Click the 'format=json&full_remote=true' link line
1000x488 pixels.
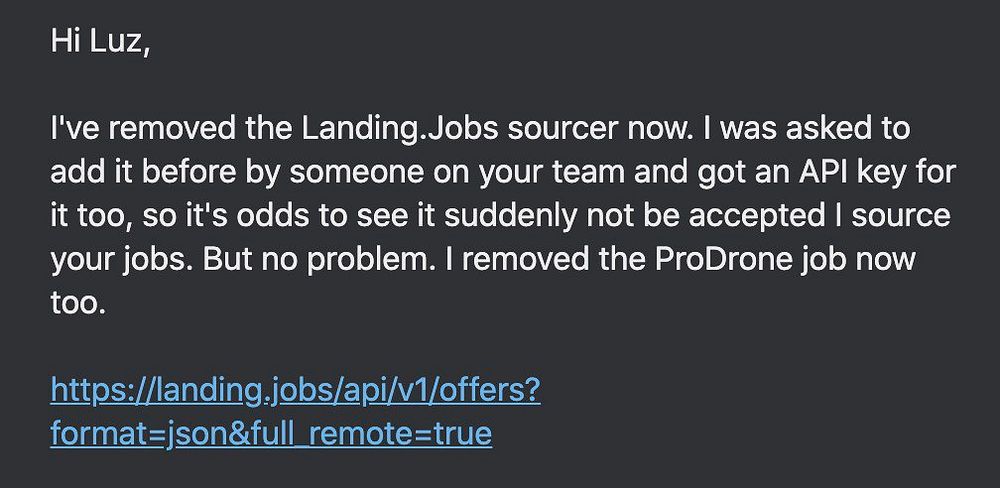270,434
